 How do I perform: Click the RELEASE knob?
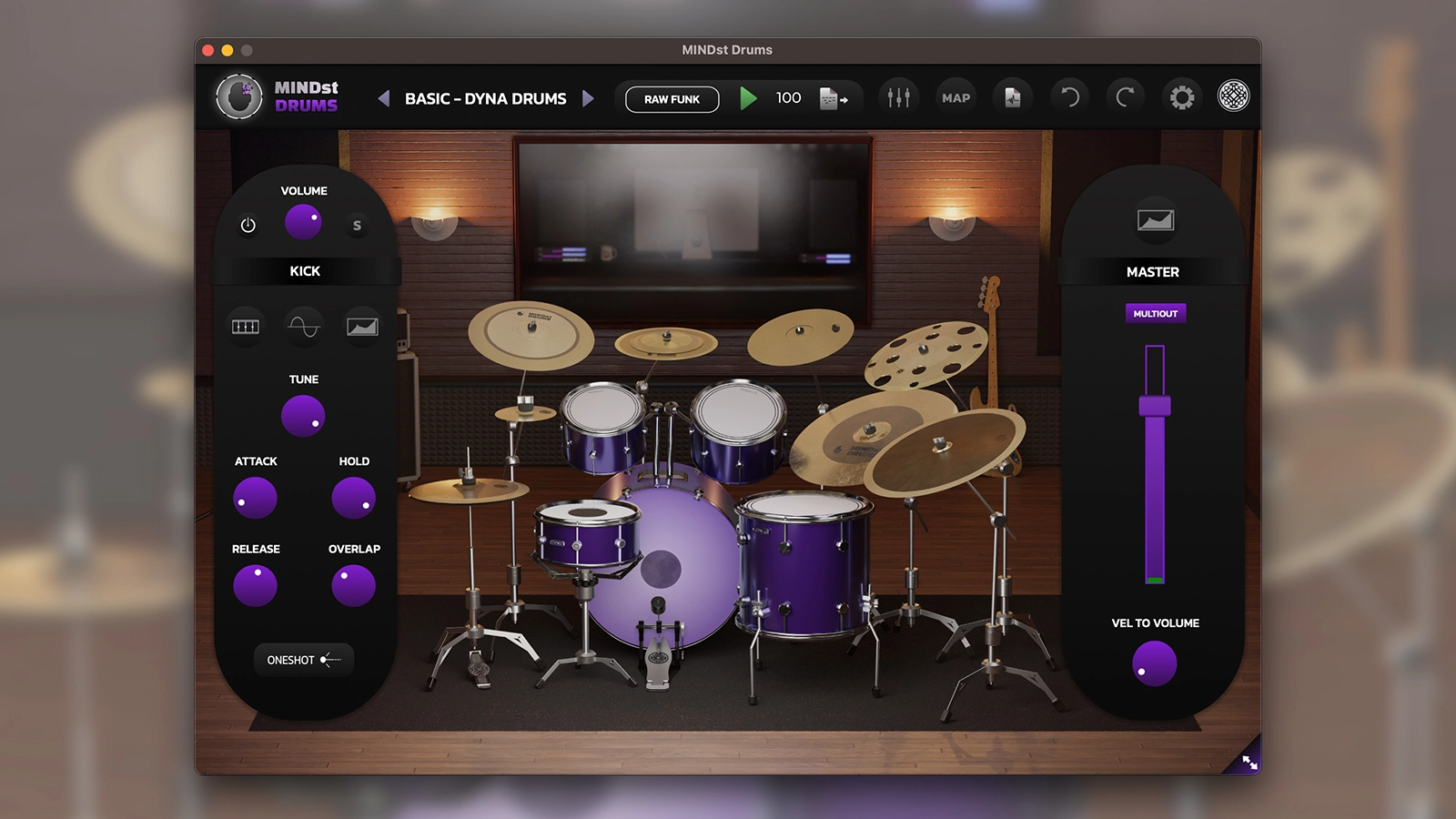(255, 585)
